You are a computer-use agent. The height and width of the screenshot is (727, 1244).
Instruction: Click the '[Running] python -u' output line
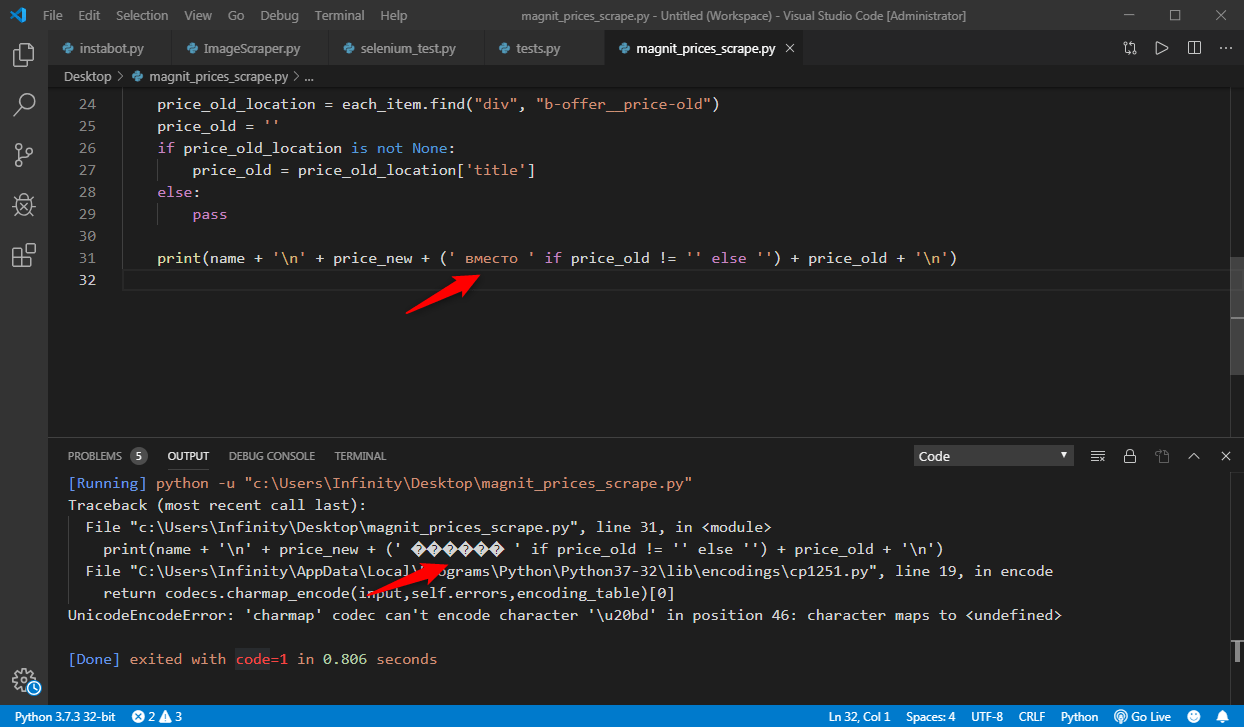point(380,483)
